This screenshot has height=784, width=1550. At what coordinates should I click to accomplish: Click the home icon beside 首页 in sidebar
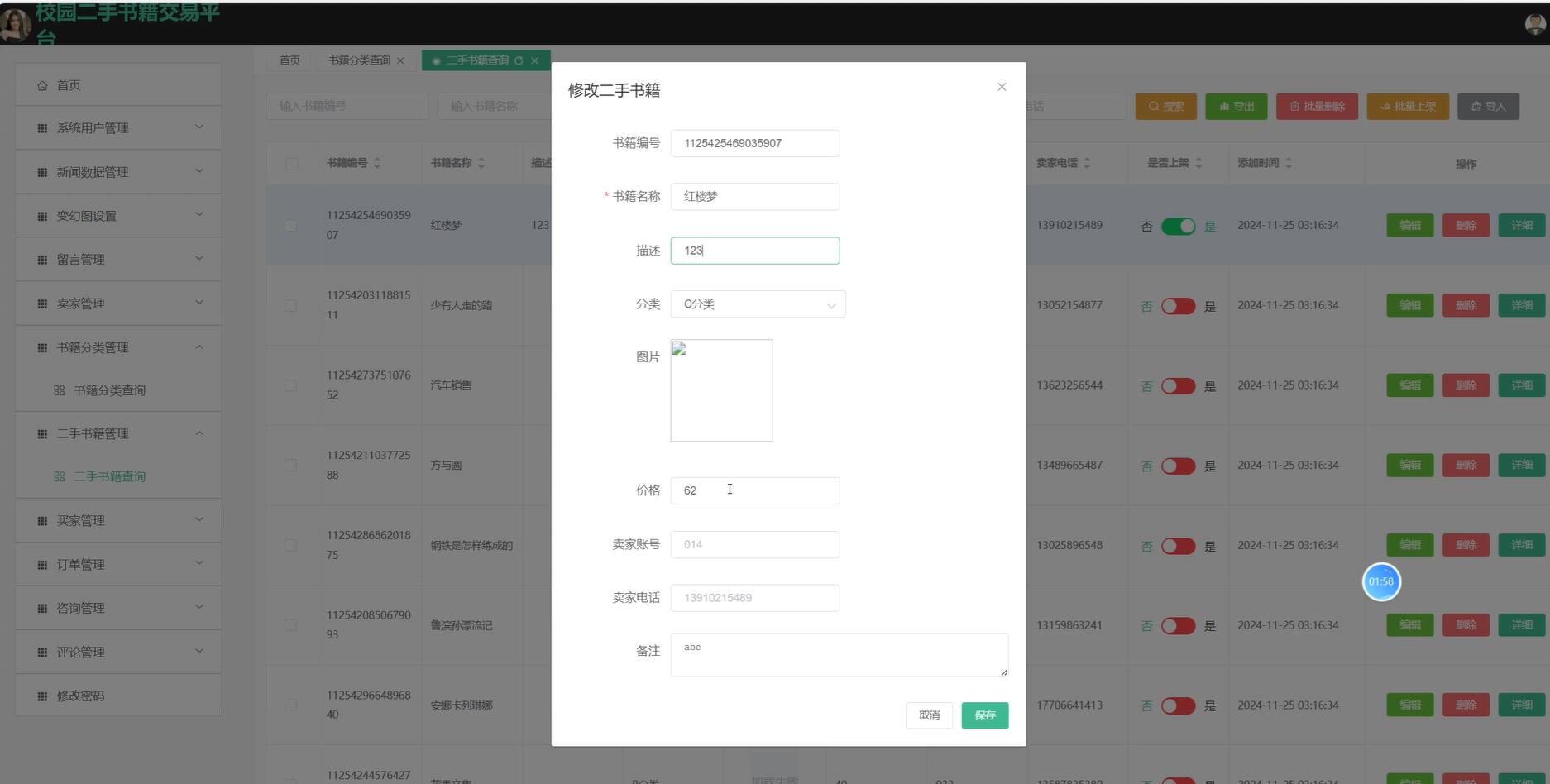click(42, 84)
